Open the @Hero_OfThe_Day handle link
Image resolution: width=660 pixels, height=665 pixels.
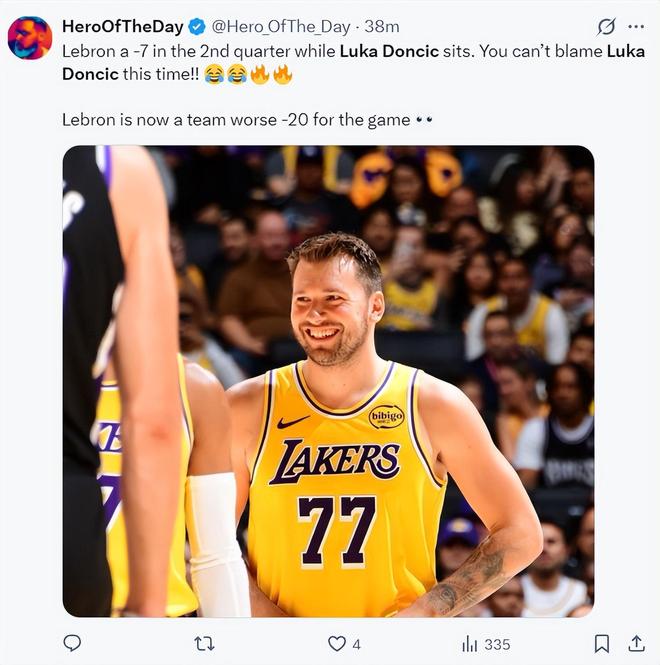point(281,26)
